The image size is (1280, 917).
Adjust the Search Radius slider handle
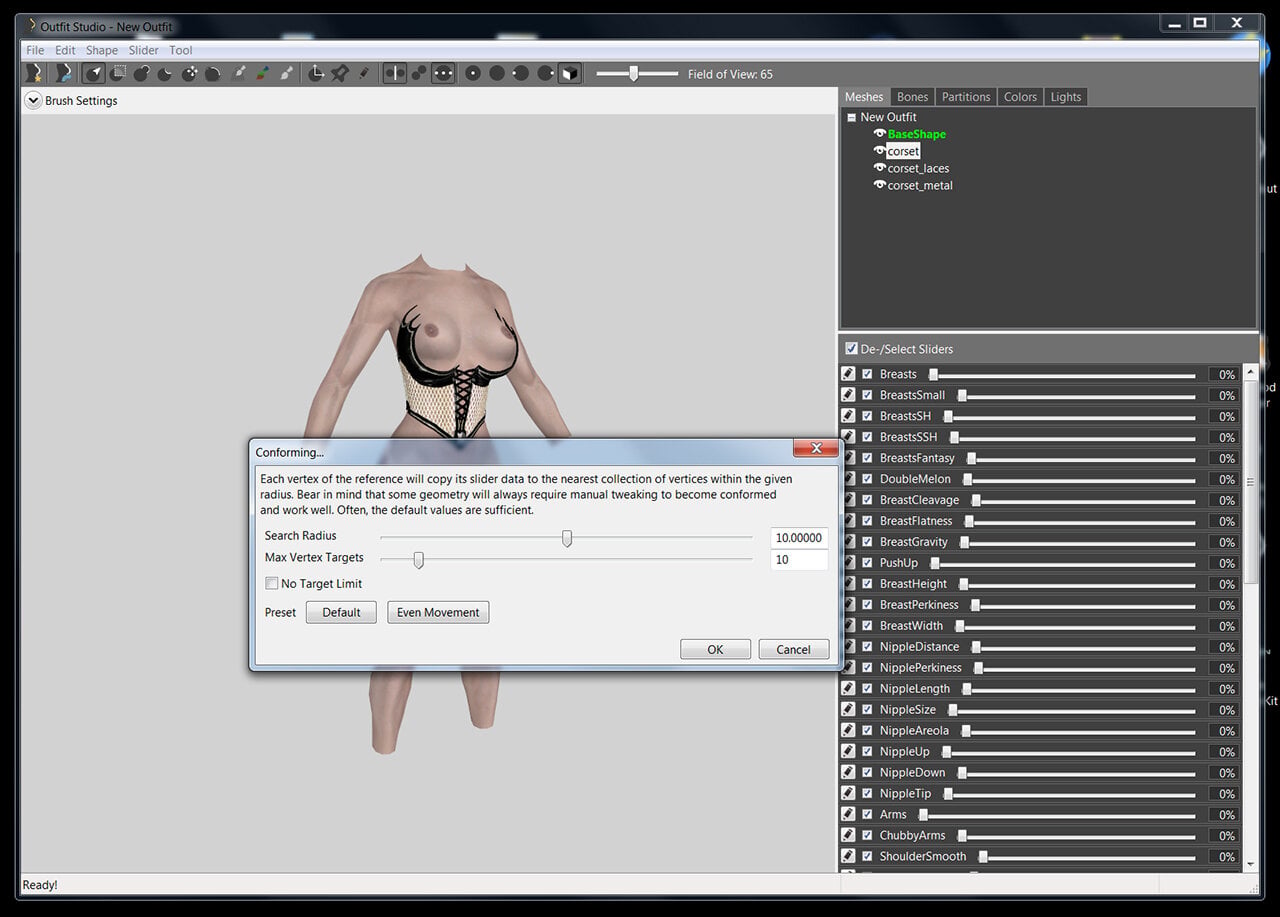click(x=567, y=538)
